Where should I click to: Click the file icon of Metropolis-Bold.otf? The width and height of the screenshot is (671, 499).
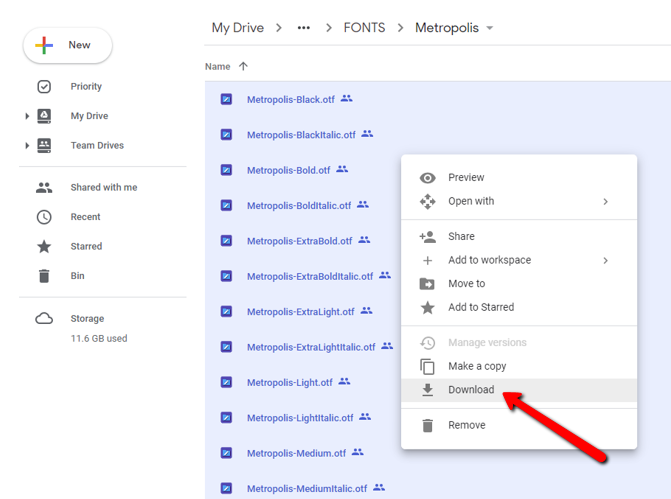(x=226, y=170)
